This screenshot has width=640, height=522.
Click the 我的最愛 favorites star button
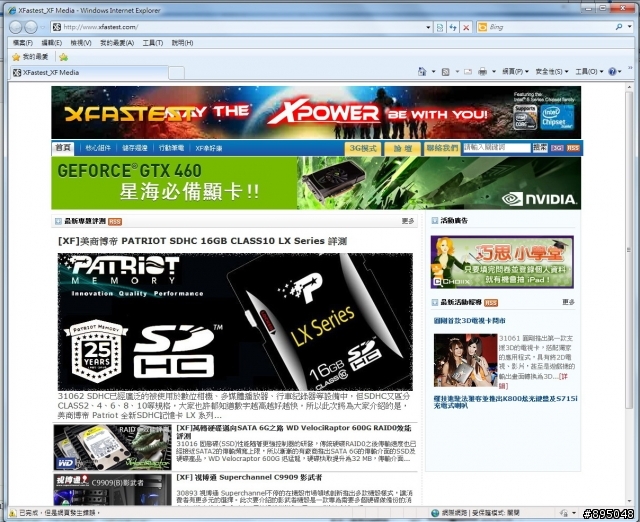[x=30, y=57]
